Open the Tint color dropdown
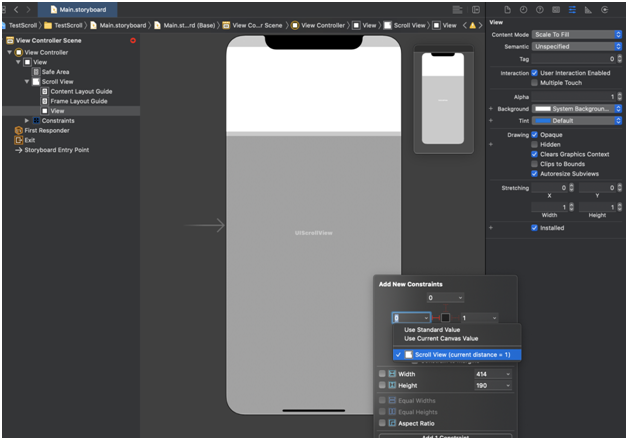The width and height of the screenshot is (628, 440). coord(577,121)
